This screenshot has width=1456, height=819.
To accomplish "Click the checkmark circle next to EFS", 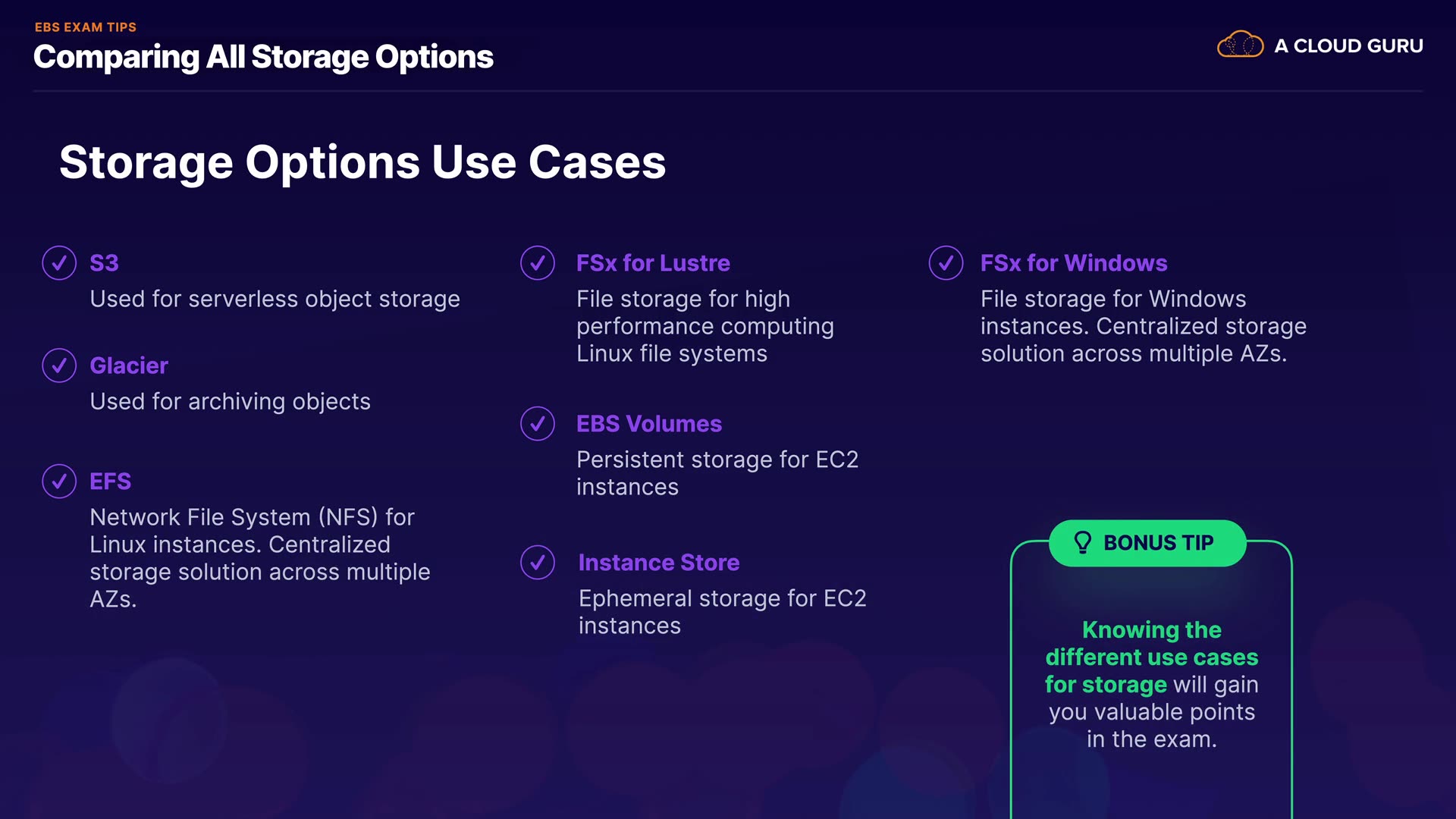I will 59,481.
